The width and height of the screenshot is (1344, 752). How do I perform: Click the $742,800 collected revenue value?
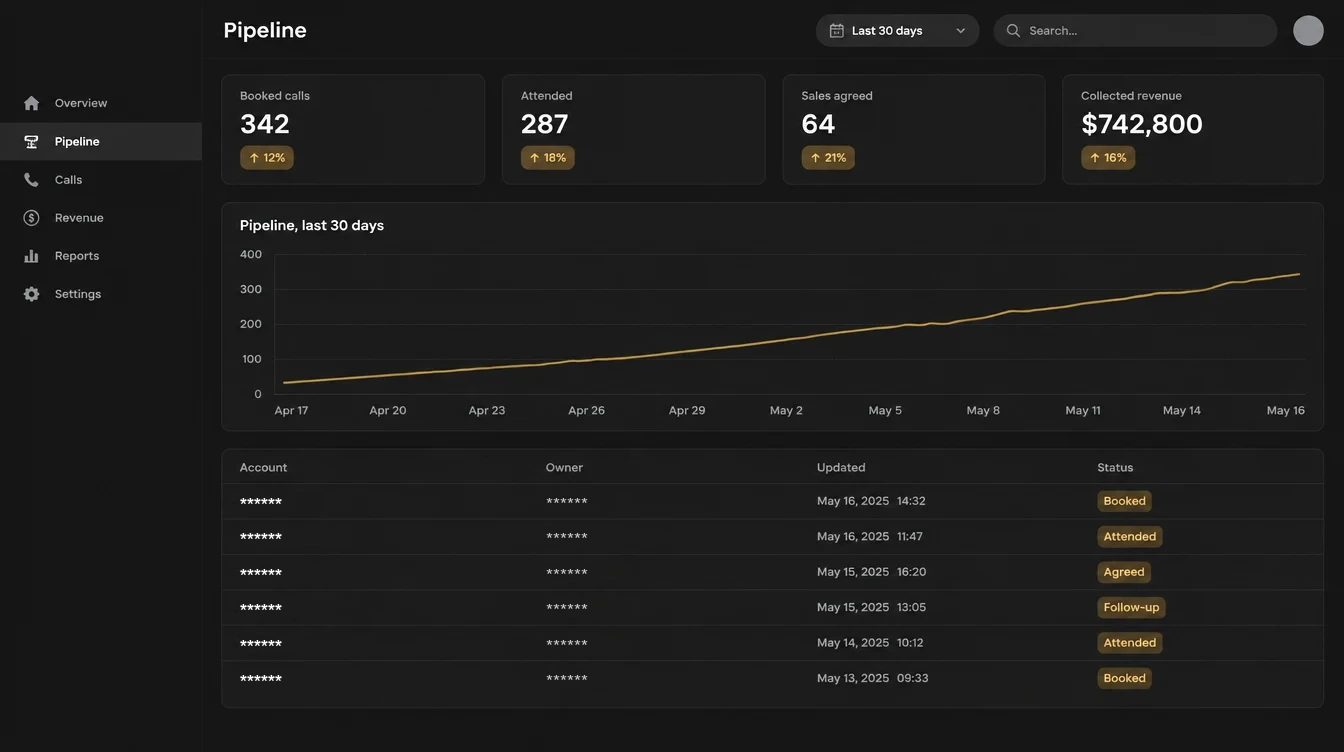pos(1142,124)
